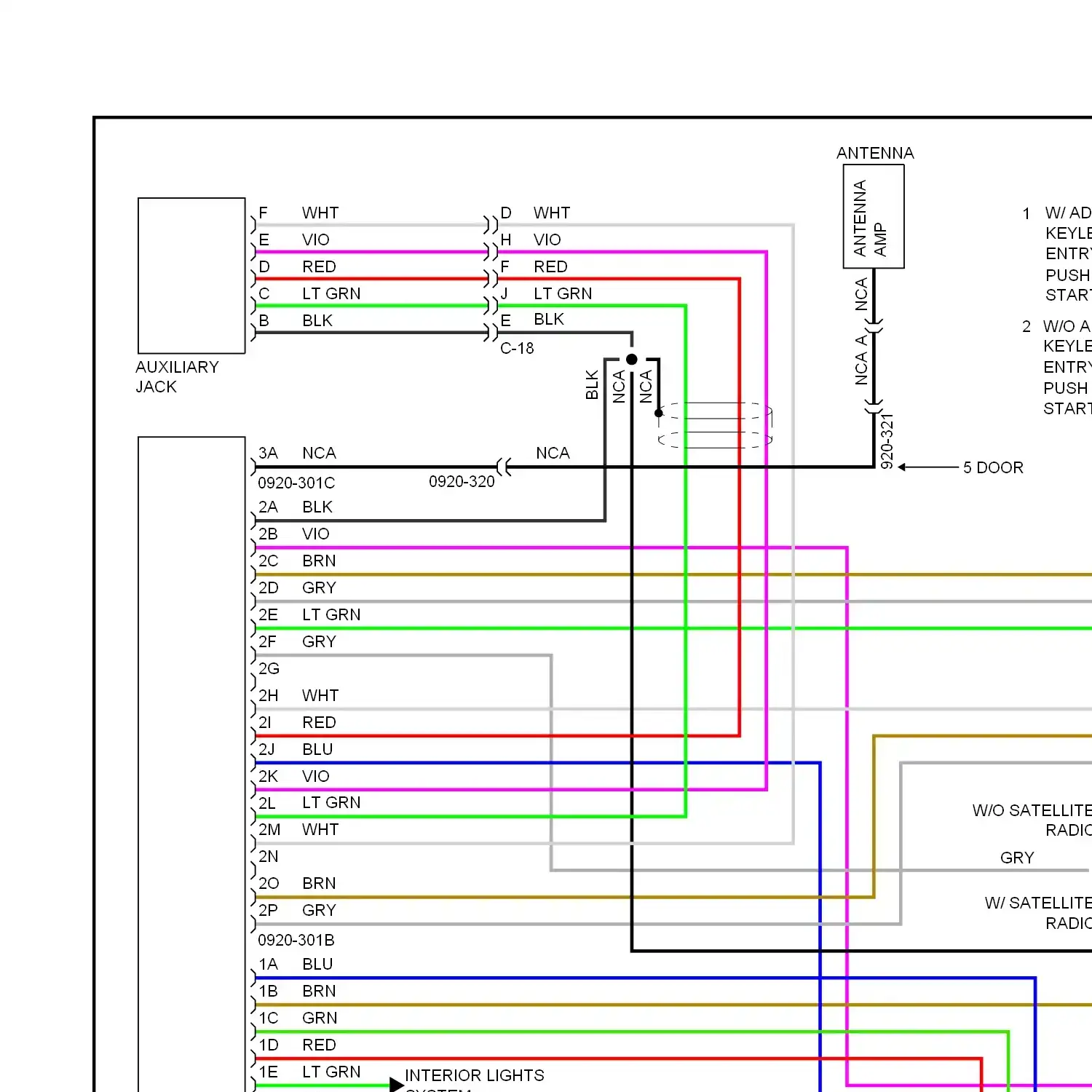Click the NCA A vertical antenna label
The image size is (1092, 1092).
[x=861, y=360]
